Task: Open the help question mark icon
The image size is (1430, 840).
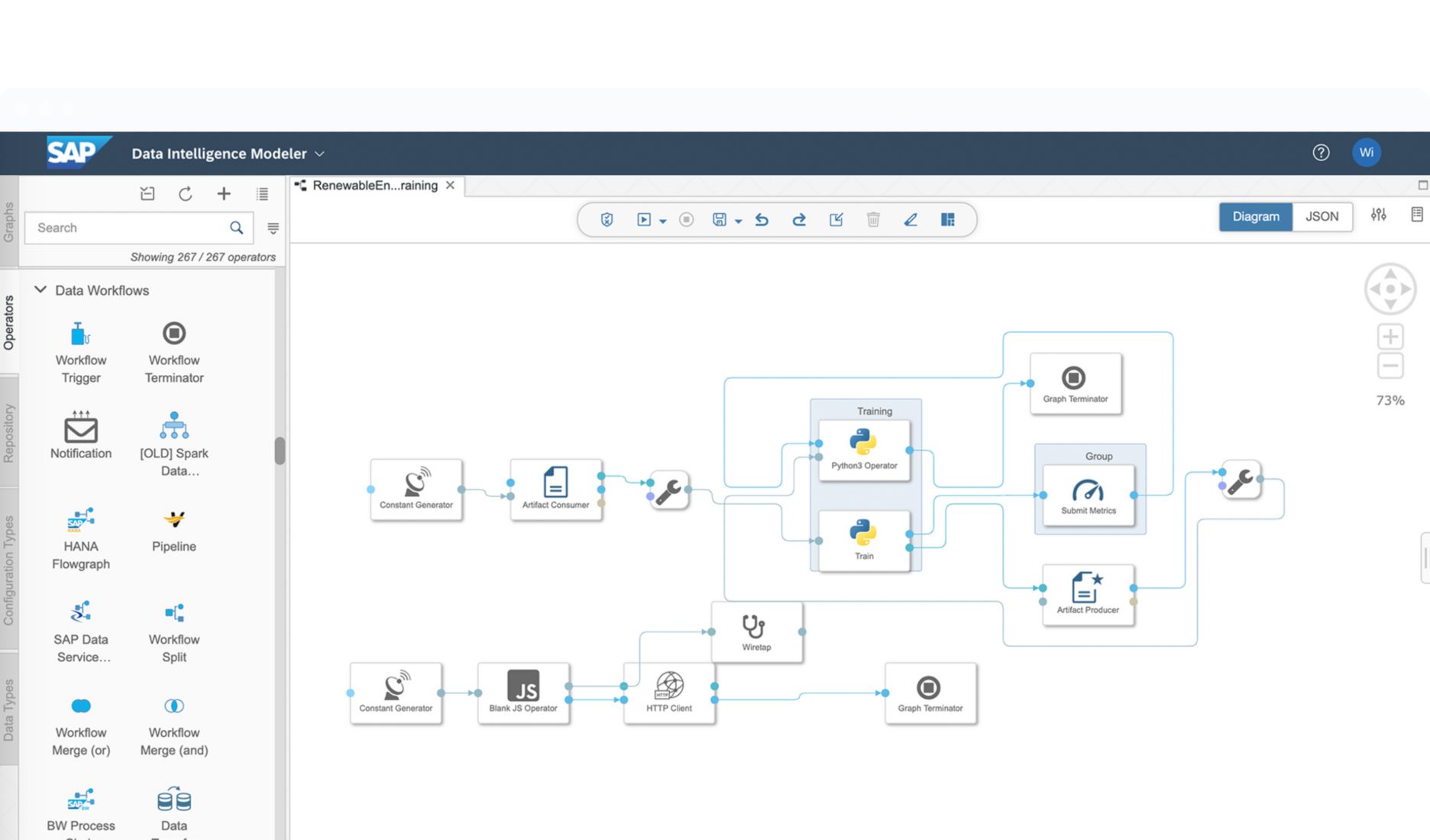Action: pyautogui.click(x=1321, y=153)
